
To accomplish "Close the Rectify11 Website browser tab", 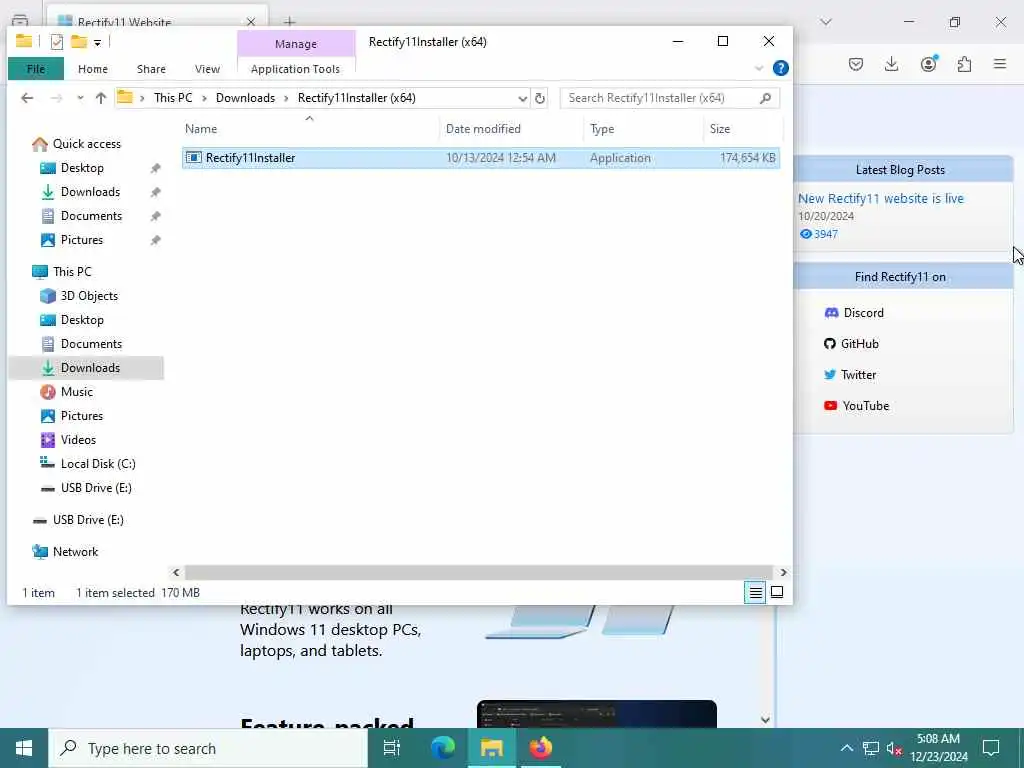I will point(251,22).
